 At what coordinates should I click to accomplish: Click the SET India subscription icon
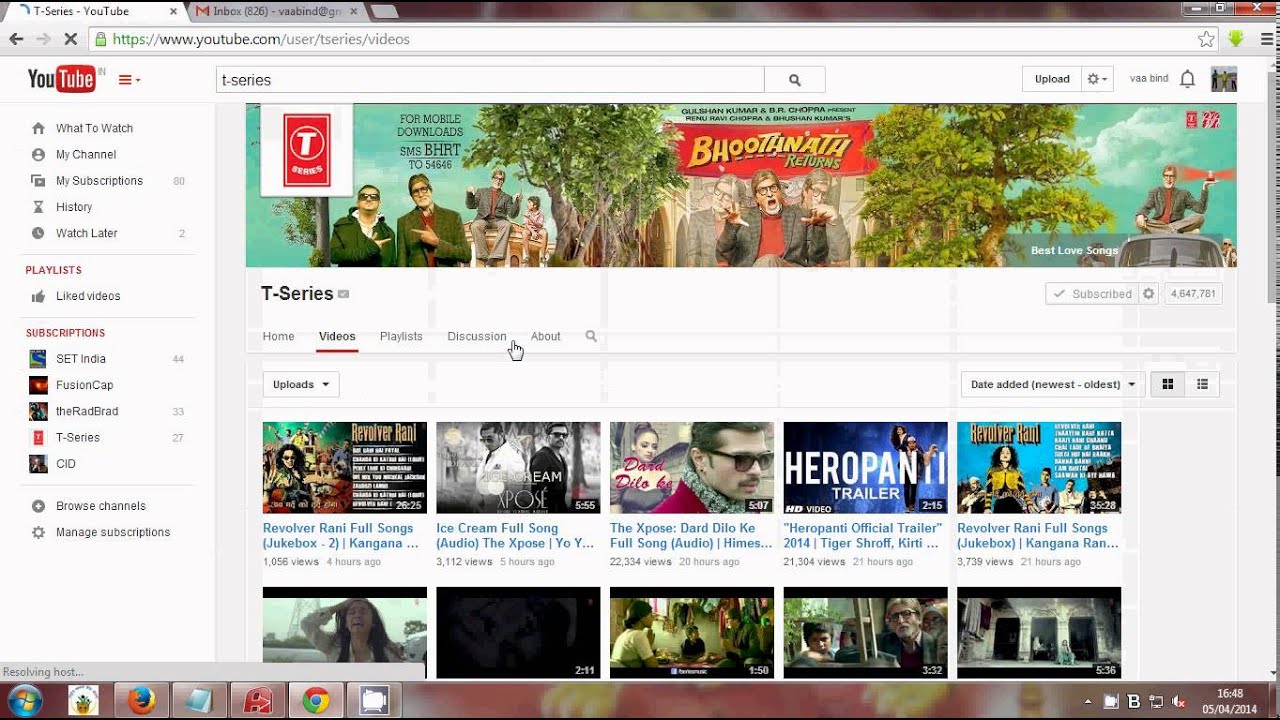pos(38,359)
